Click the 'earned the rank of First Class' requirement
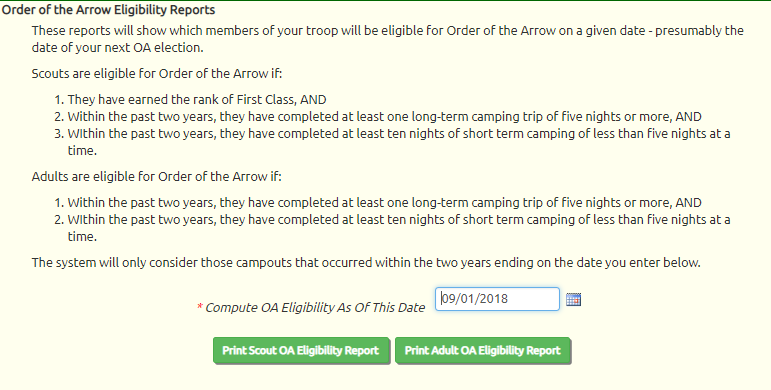This screenshot has width=771, height=390. coord(197,100)
